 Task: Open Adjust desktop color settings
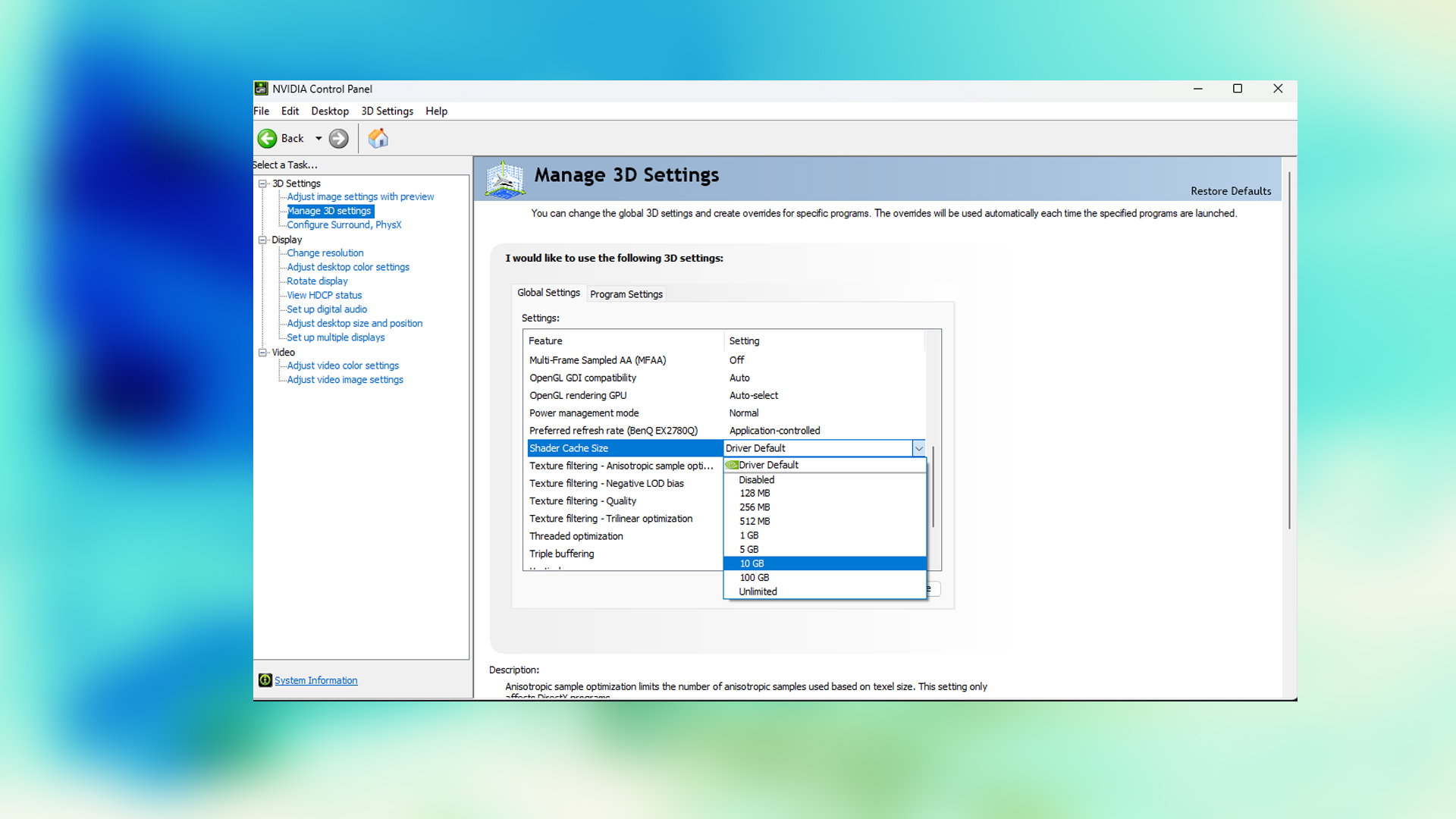click(348, 267)
